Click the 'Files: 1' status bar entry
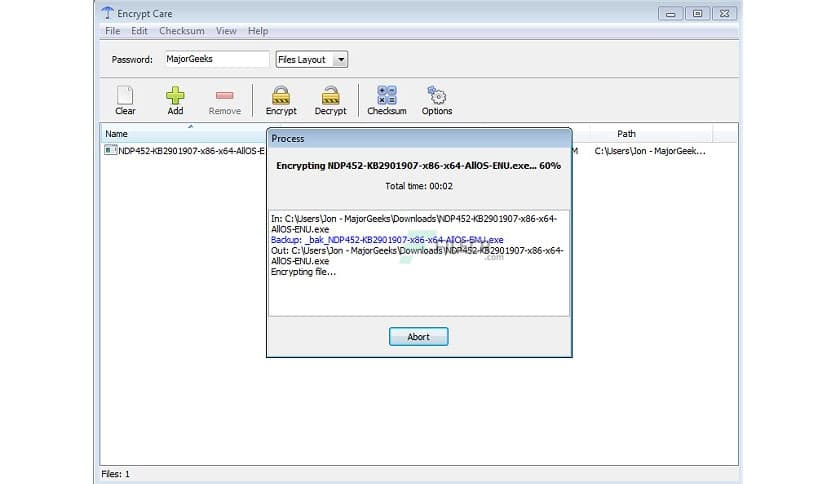Viewport: 836px width, 484px height. pos(116,474)
